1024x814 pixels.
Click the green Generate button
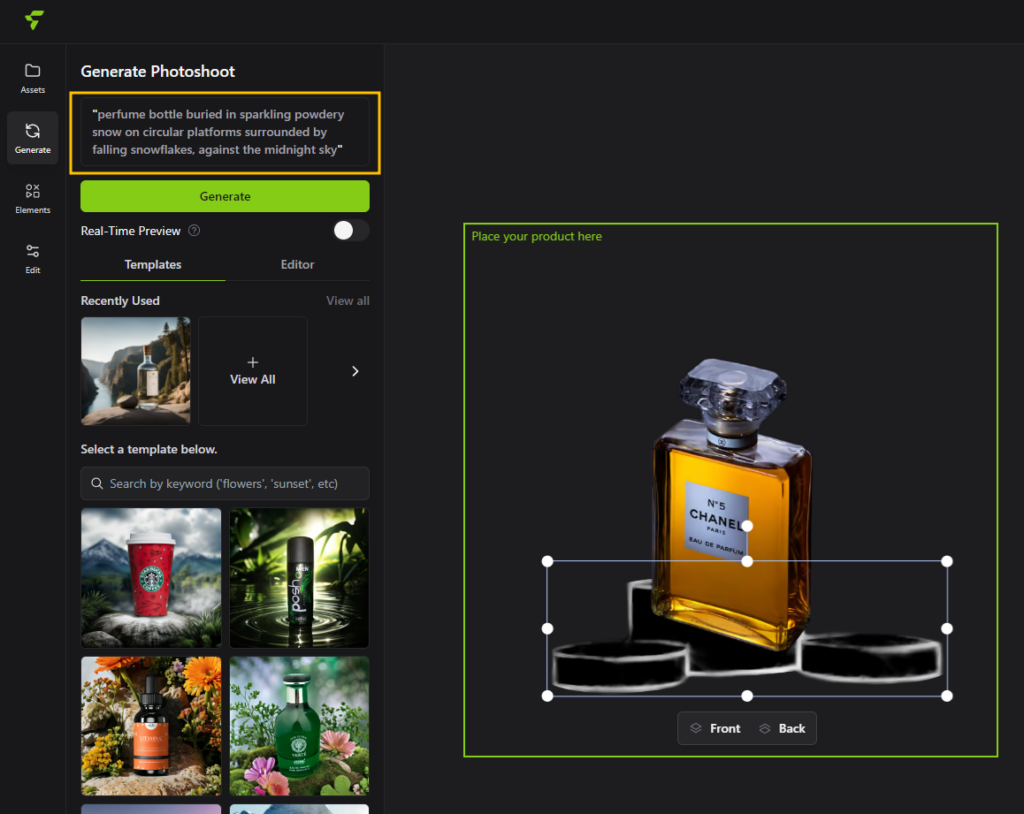[225, 196]
